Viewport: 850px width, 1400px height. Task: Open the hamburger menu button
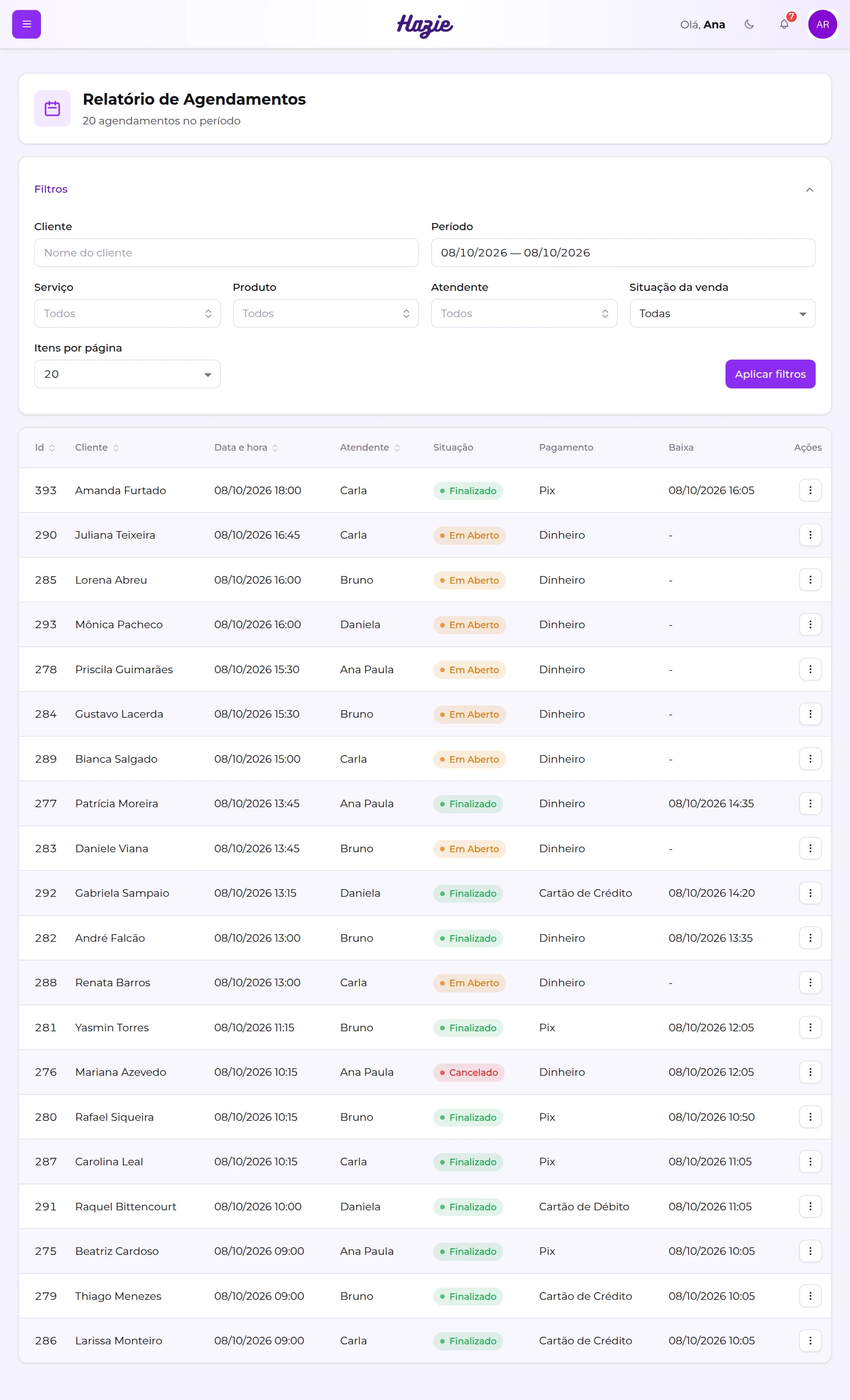(x=26, y=24)
